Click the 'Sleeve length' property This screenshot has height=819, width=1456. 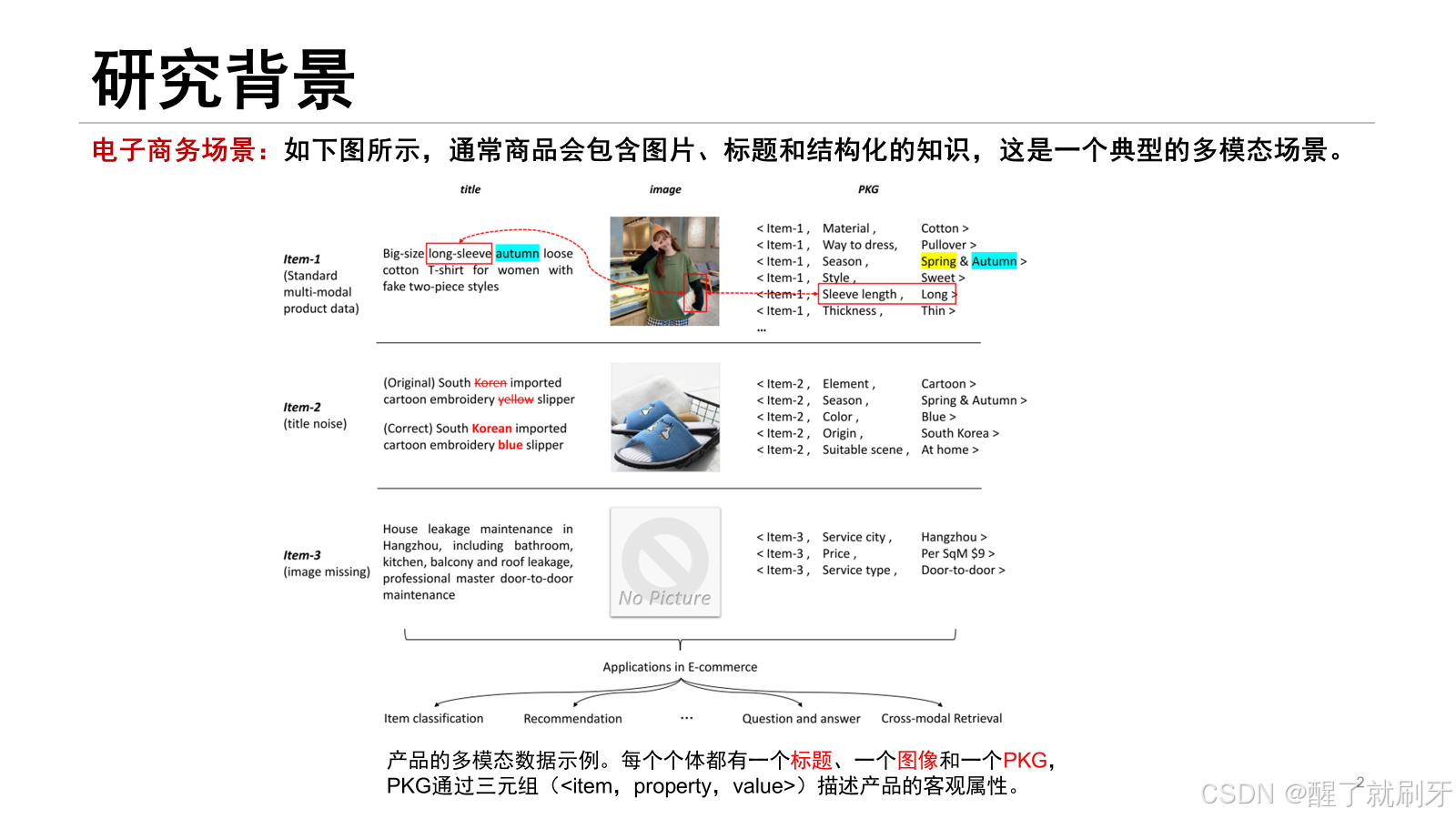click(x=859, y=294)
